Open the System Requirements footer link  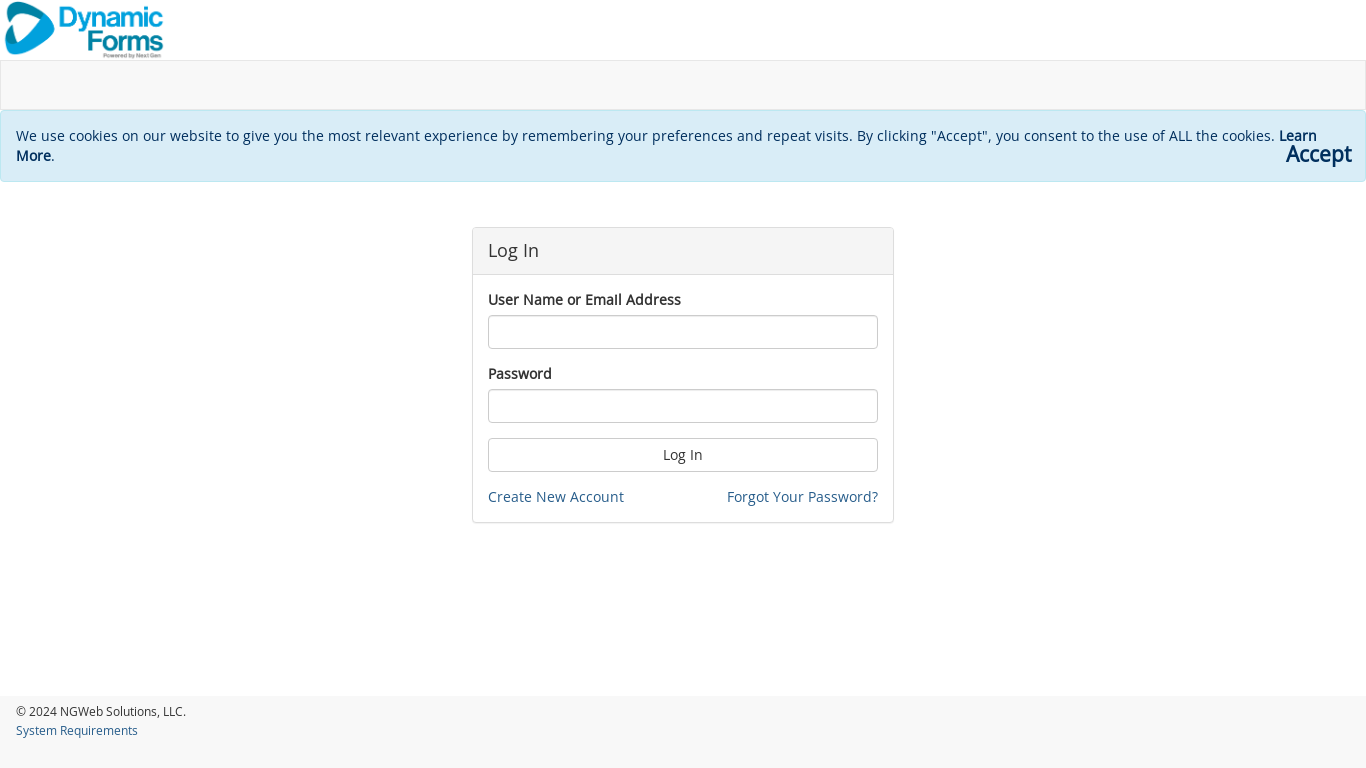pos(77,731)
